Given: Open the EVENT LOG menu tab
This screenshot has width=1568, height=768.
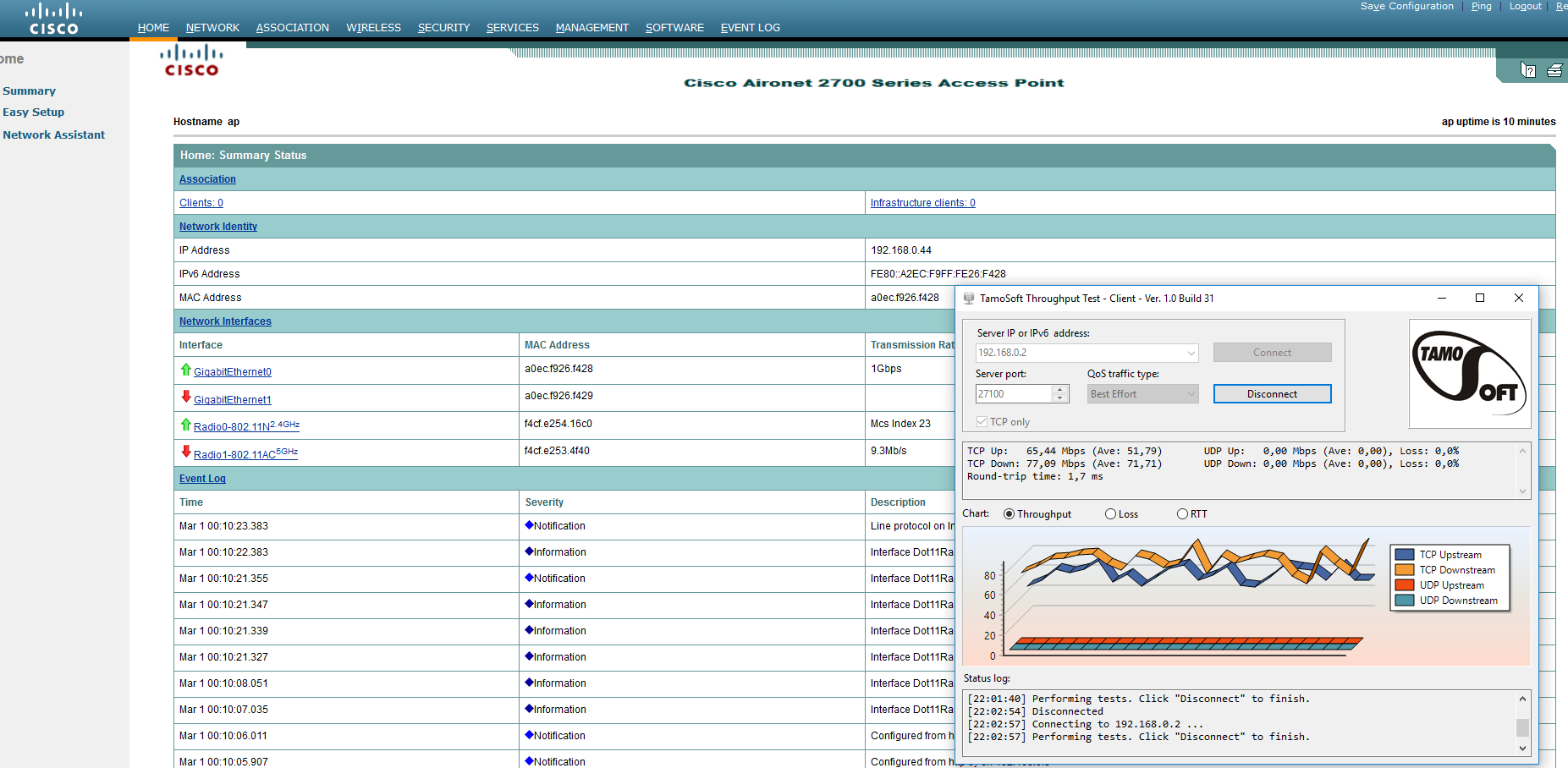Looking at the screenshot, I should point(750,28).
